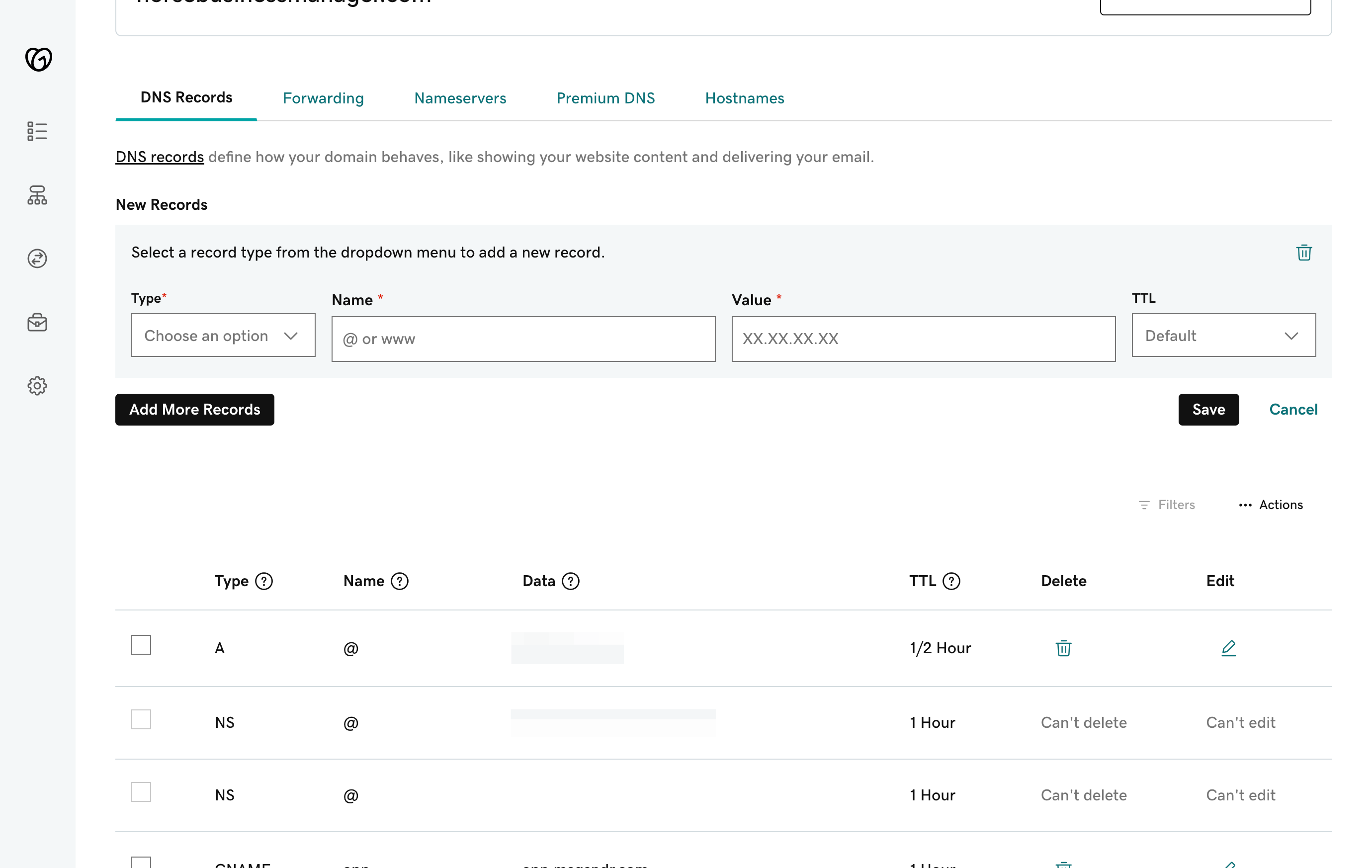
Task: Expand the TTL Default dropdown
Action: coord(1223,335)
